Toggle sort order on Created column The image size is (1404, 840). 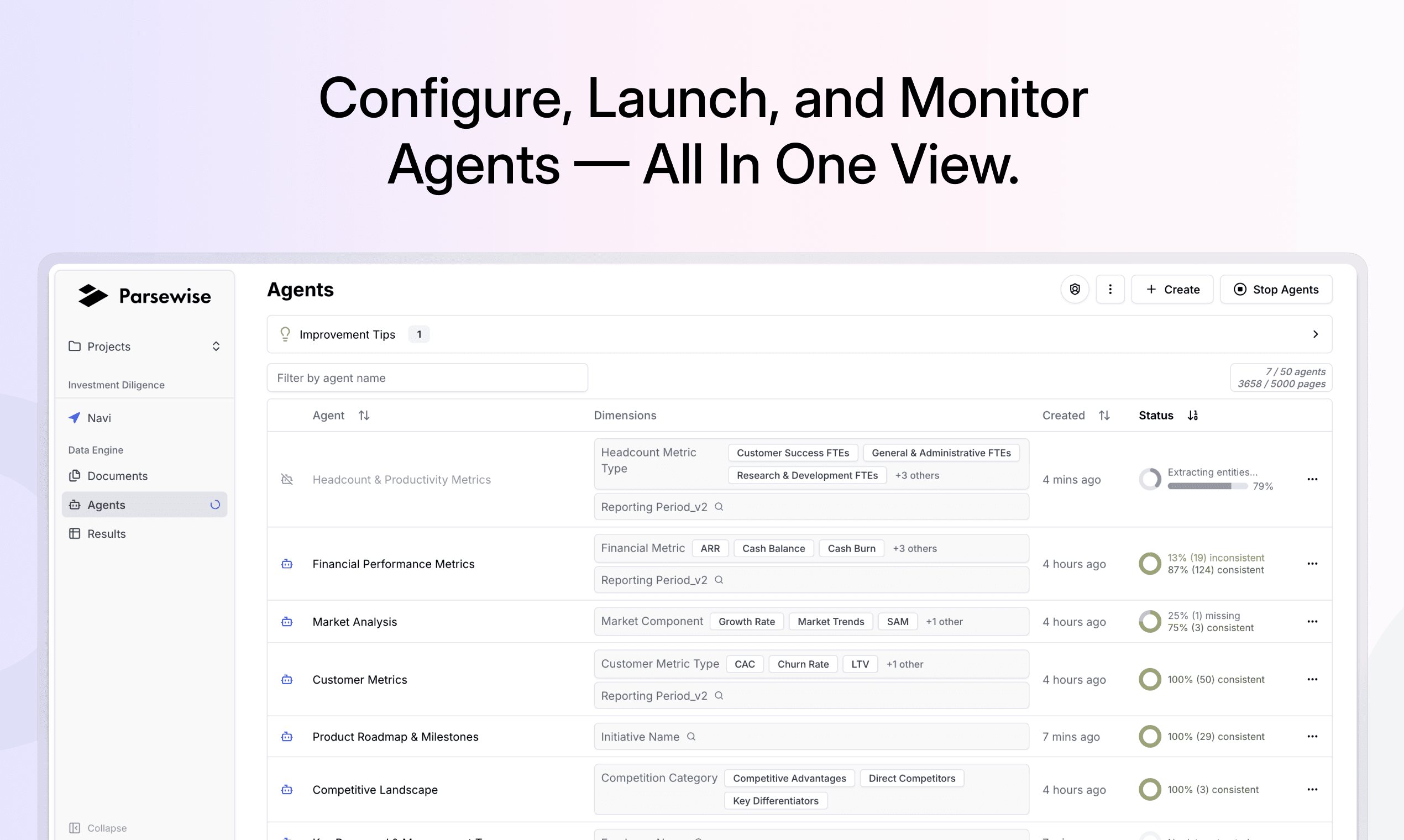tap(1104, 416)
